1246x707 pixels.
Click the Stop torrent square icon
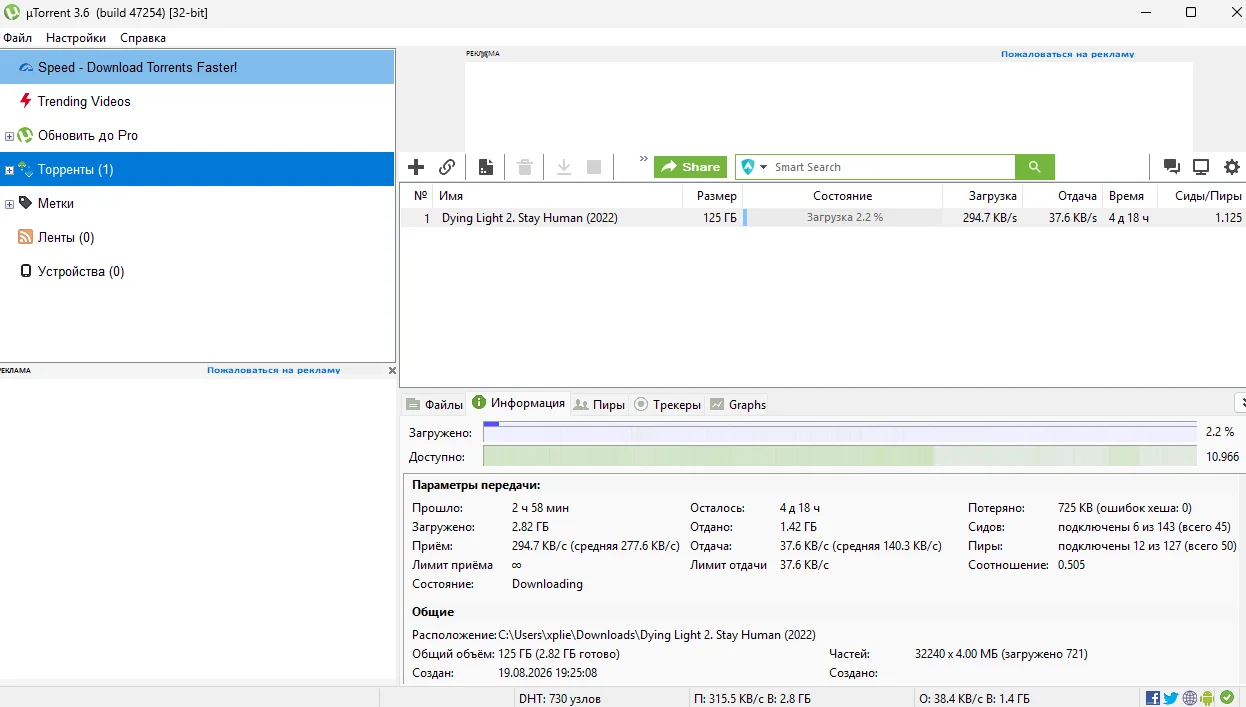tap(594, 167)
